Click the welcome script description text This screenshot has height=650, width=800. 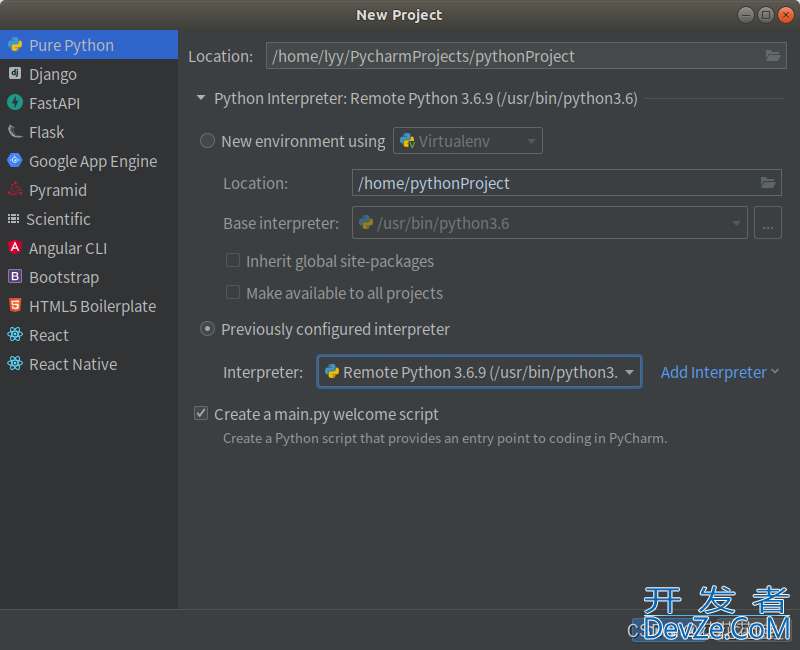point(445,438)
